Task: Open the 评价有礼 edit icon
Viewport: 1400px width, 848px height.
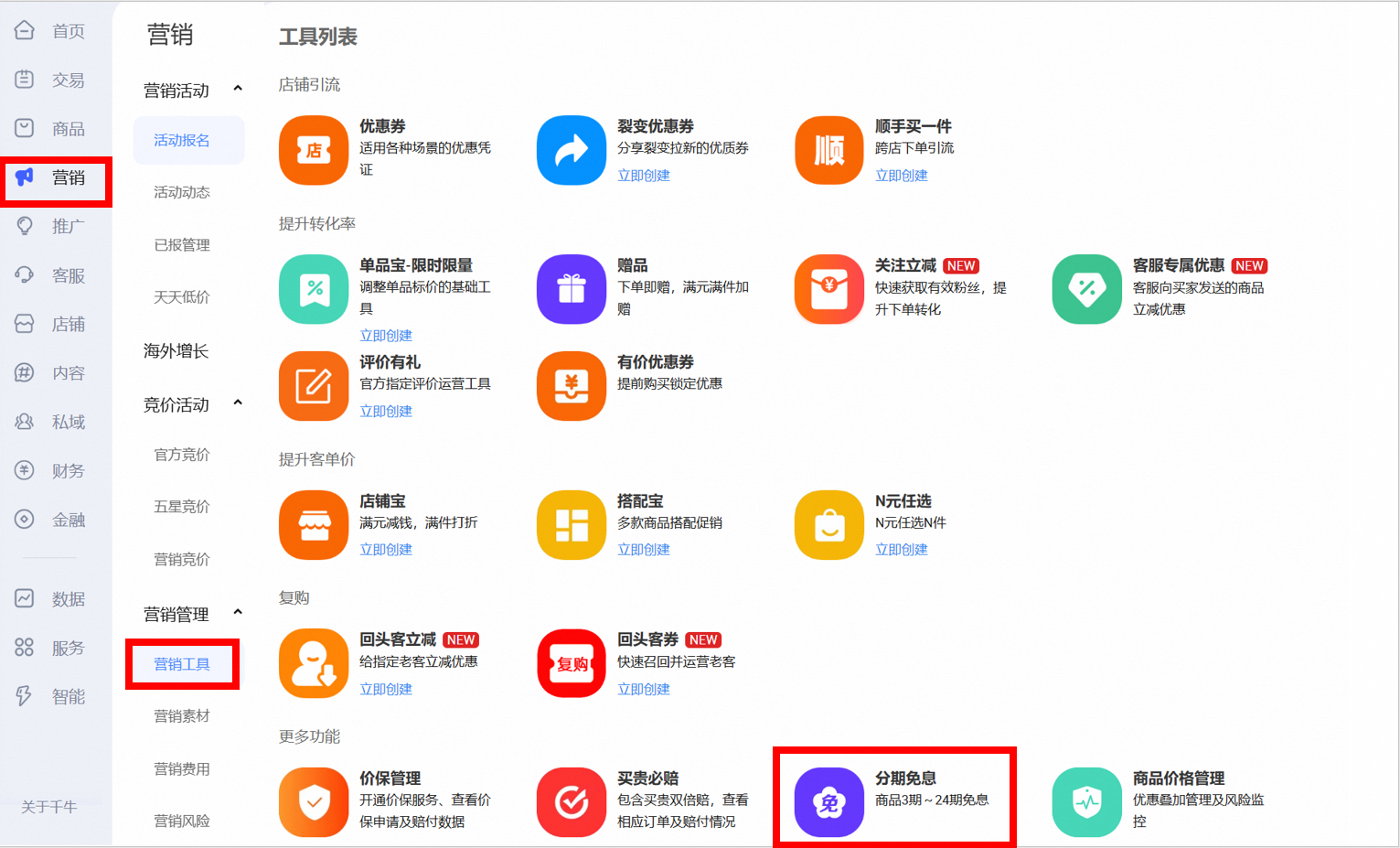Action: (314, 386)
